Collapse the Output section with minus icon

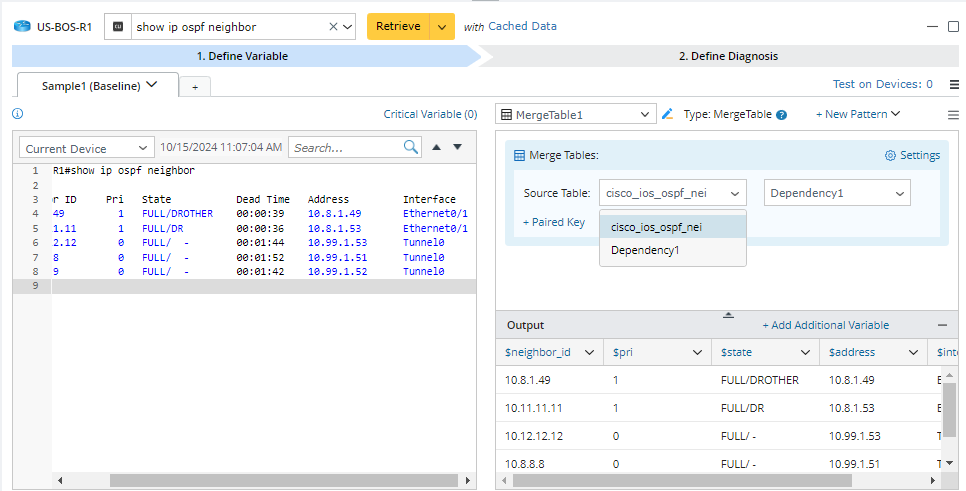pyautogui.click(x=942, y=325)
